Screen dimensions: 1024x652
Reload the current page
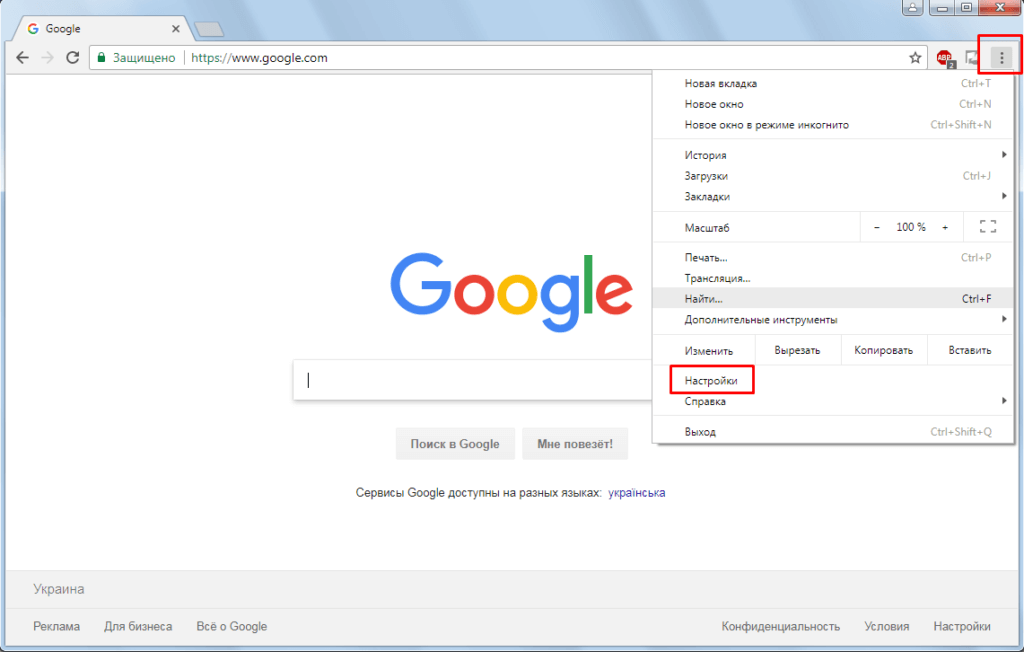point(72,57)
